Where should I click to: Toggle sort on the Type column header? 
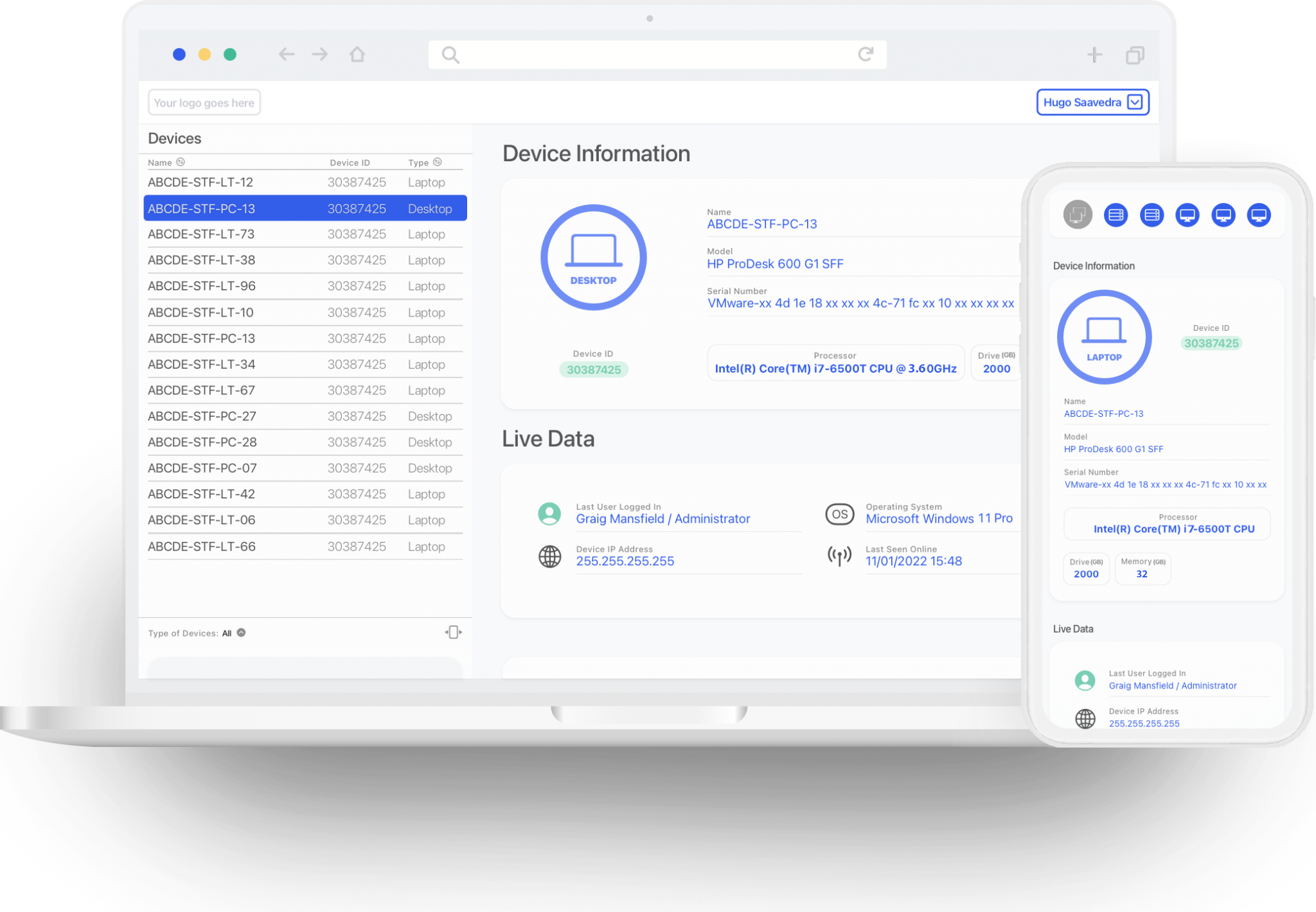pyautogui.click(x=438, y=162)
